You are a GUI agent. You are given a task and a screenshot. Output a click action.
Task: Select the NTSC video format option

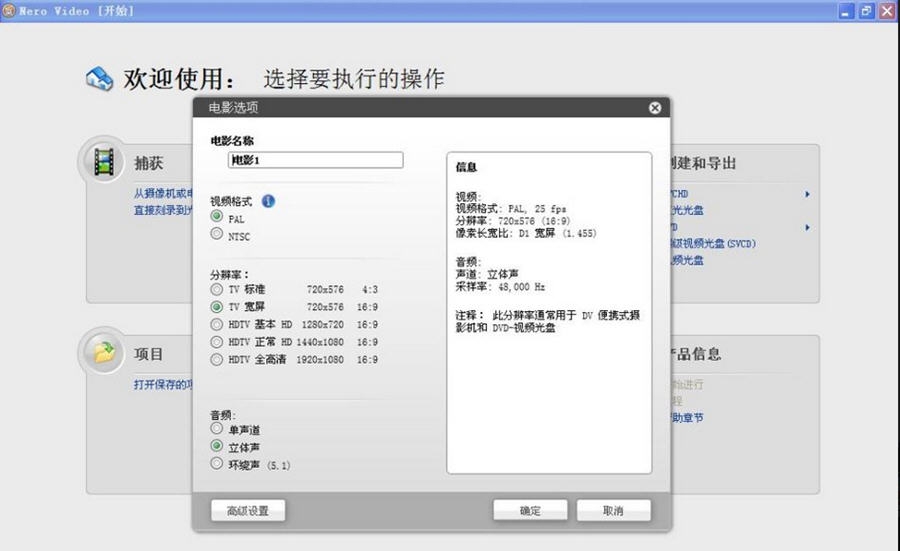(x=217, y=235)
